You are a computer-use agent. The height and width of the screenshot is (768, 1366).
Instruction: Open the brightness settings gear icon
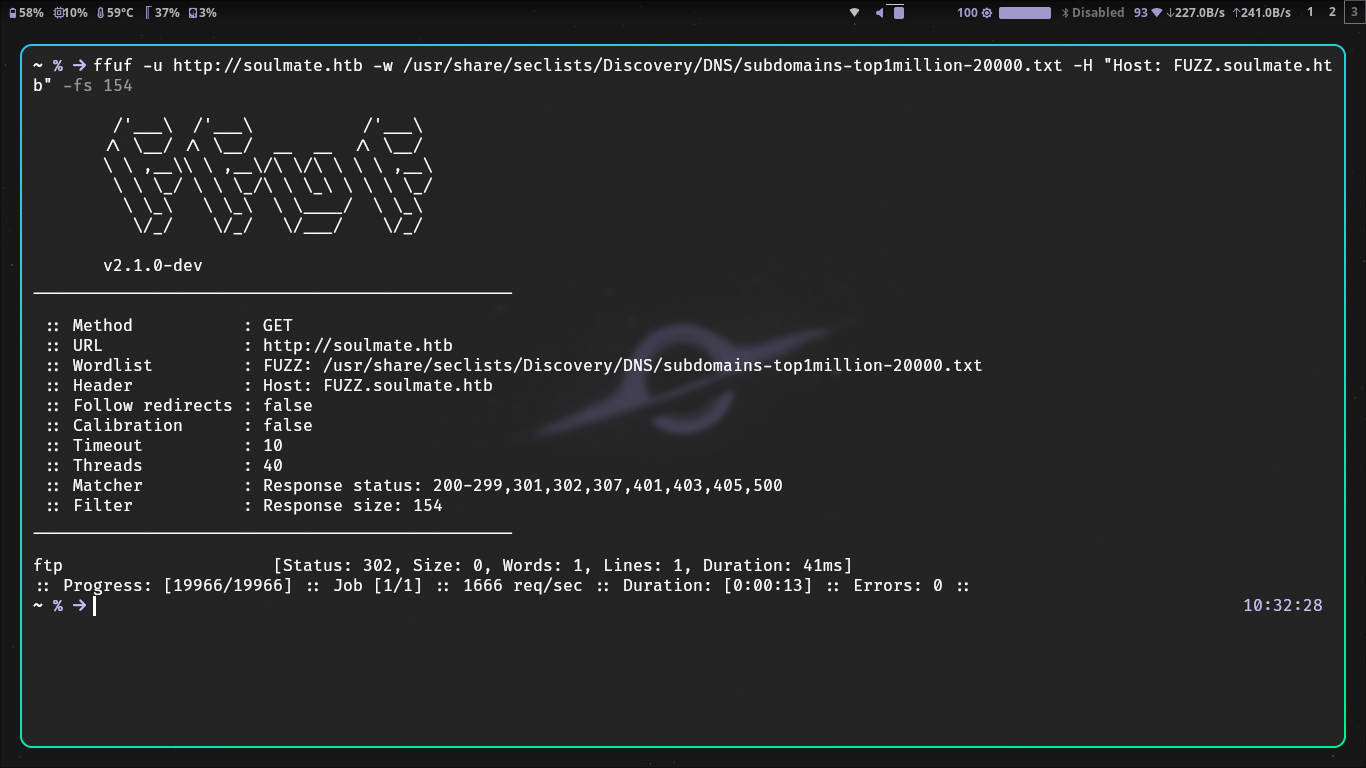(985, 13)
